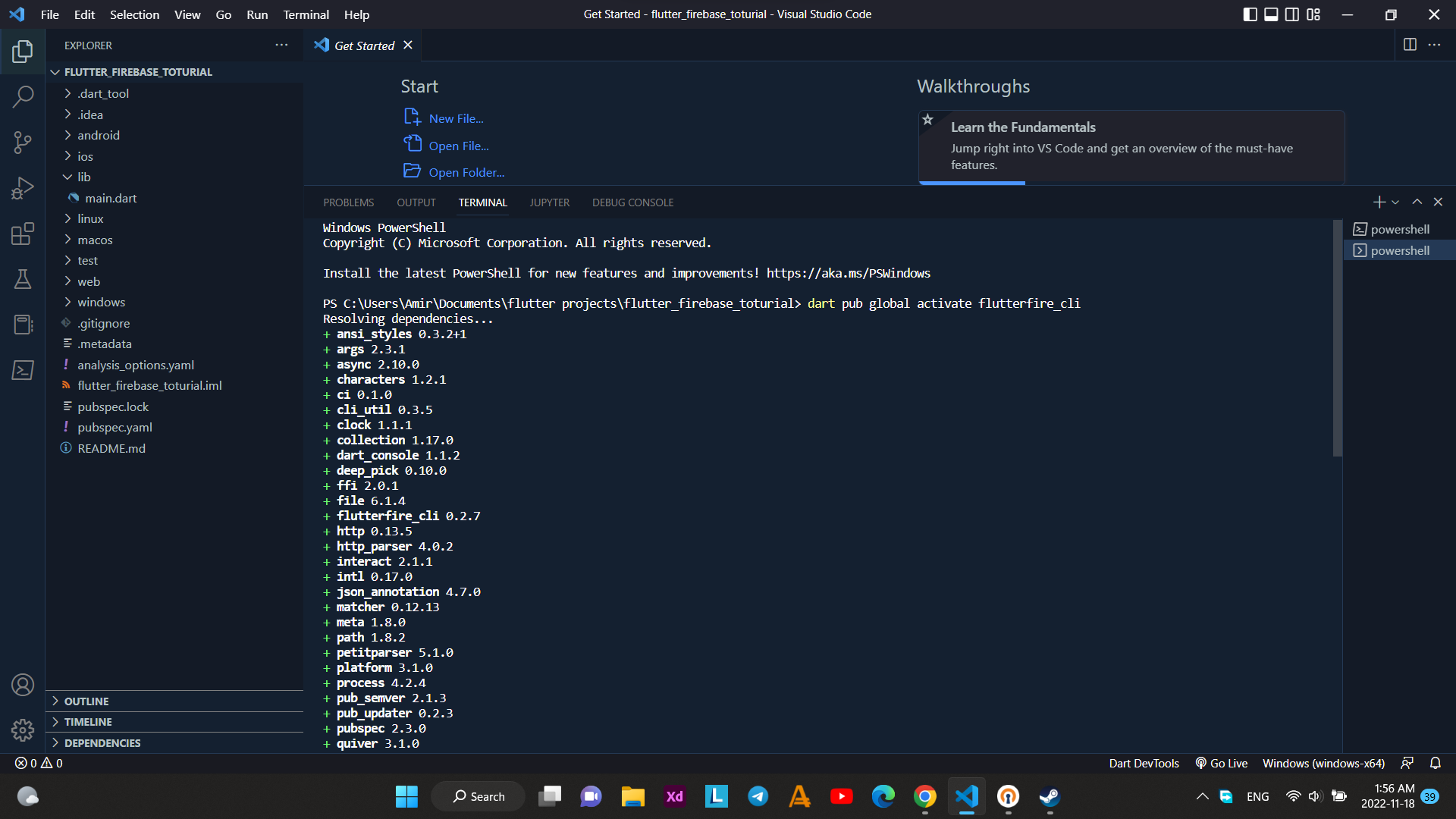
Task: Click the taskbar Search box
Action: [479, 796]
